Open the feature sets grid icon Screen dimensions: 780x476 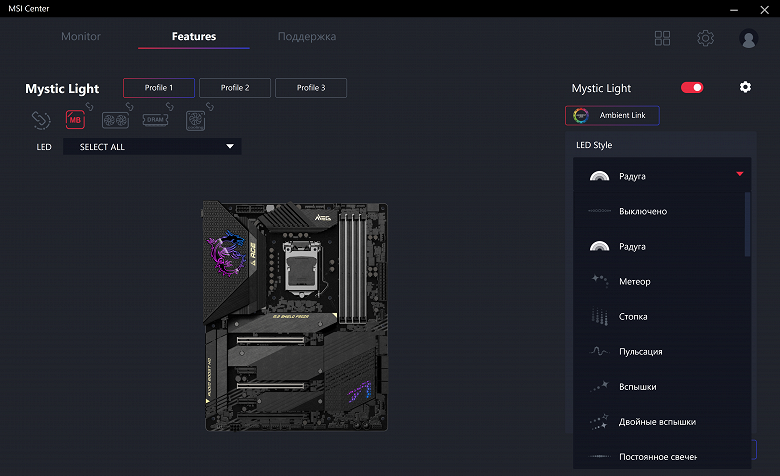(662, 38)
